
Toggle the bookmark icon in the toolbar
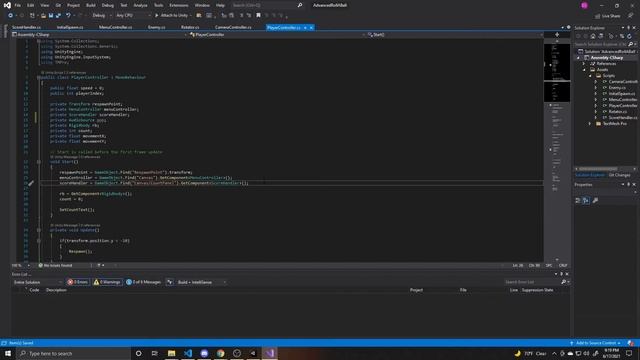(x=258, y=16)
